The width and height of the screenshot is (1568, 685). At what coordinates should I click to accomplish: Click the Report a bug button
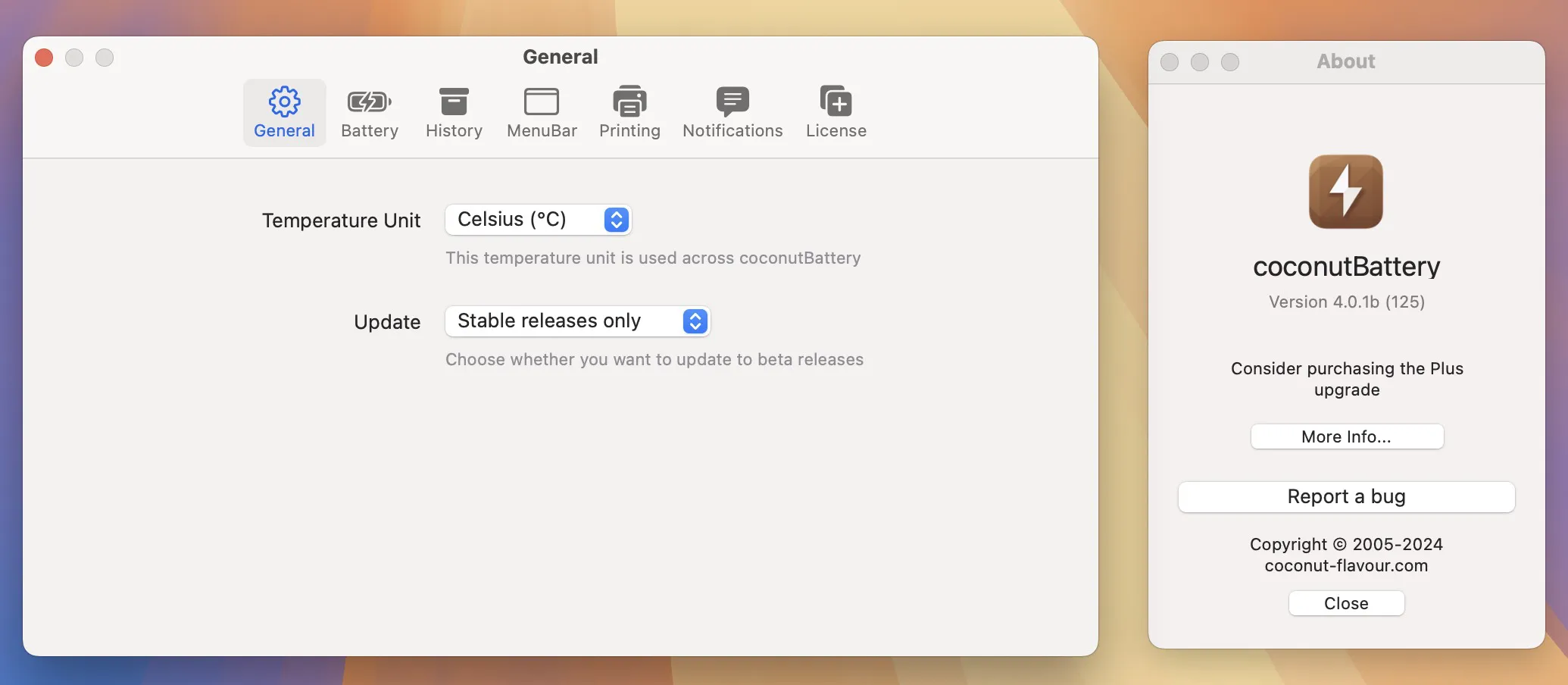point(1346,497)
